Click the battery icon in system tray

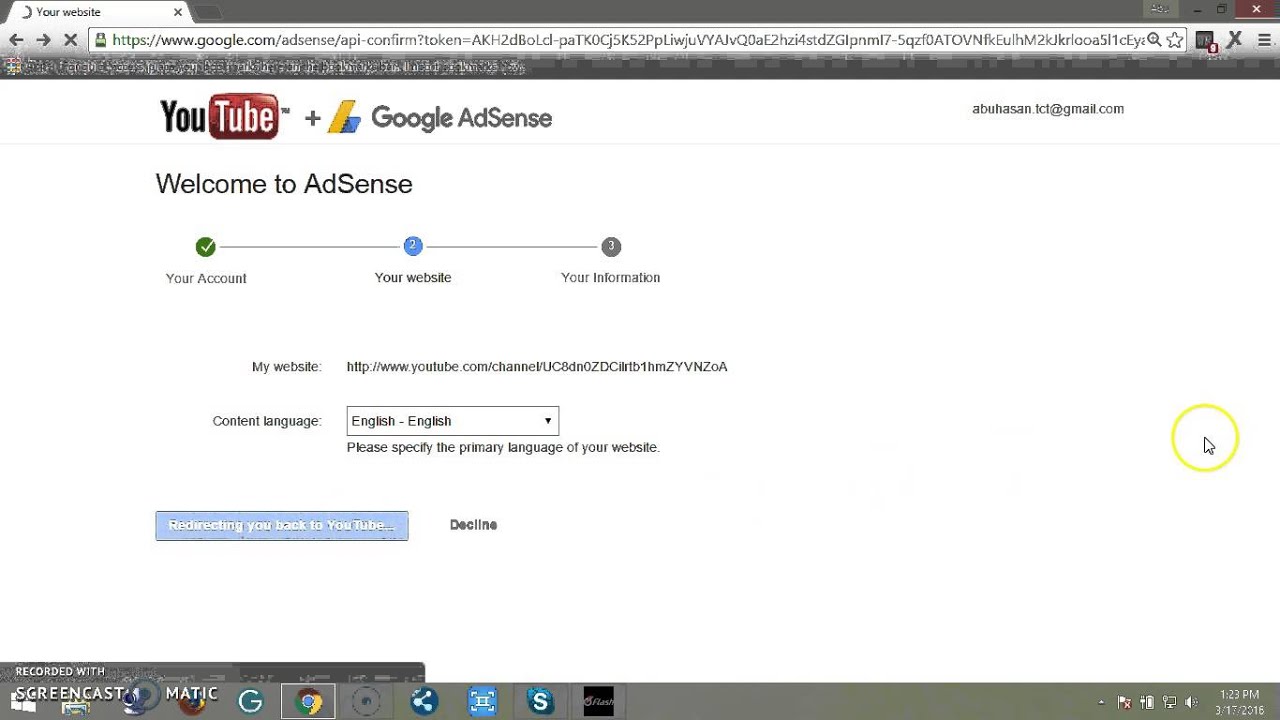pos(1147,702)
